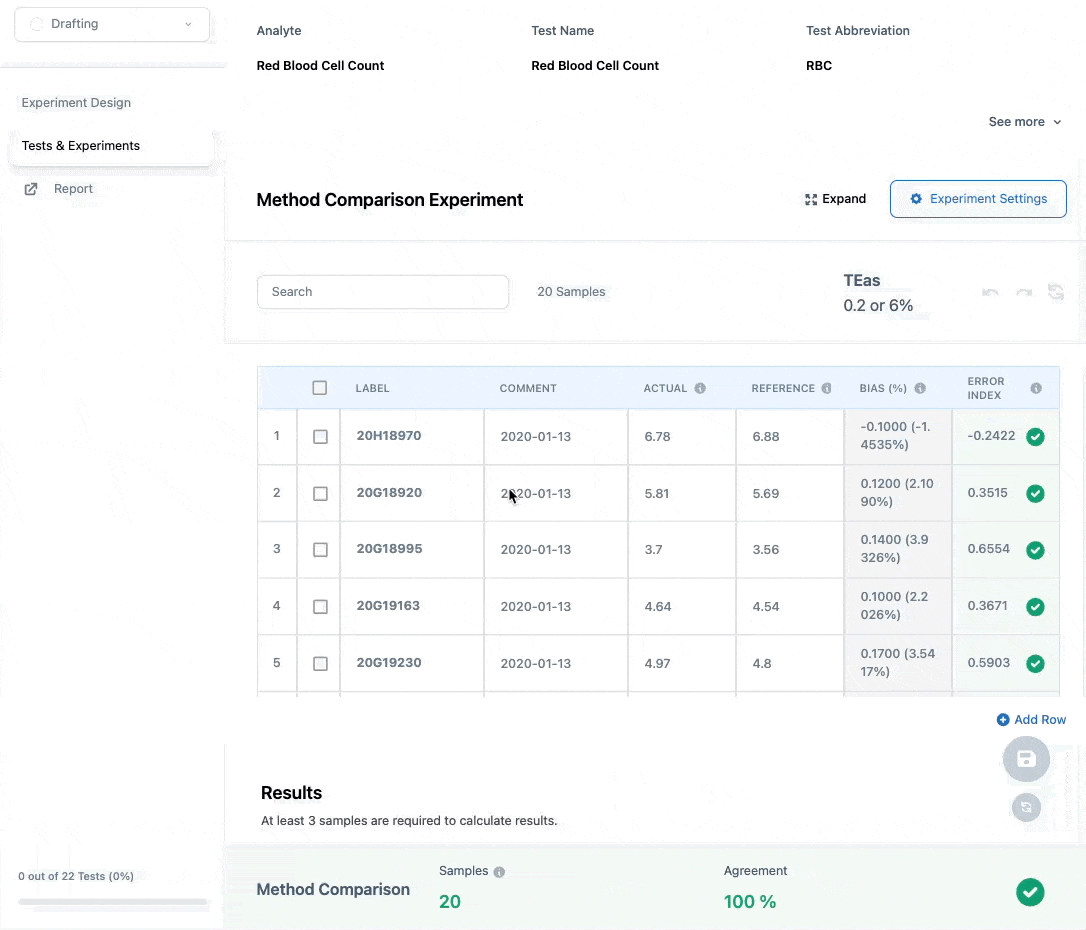Click the green check for sample 20G18995

click(1036, 550)
